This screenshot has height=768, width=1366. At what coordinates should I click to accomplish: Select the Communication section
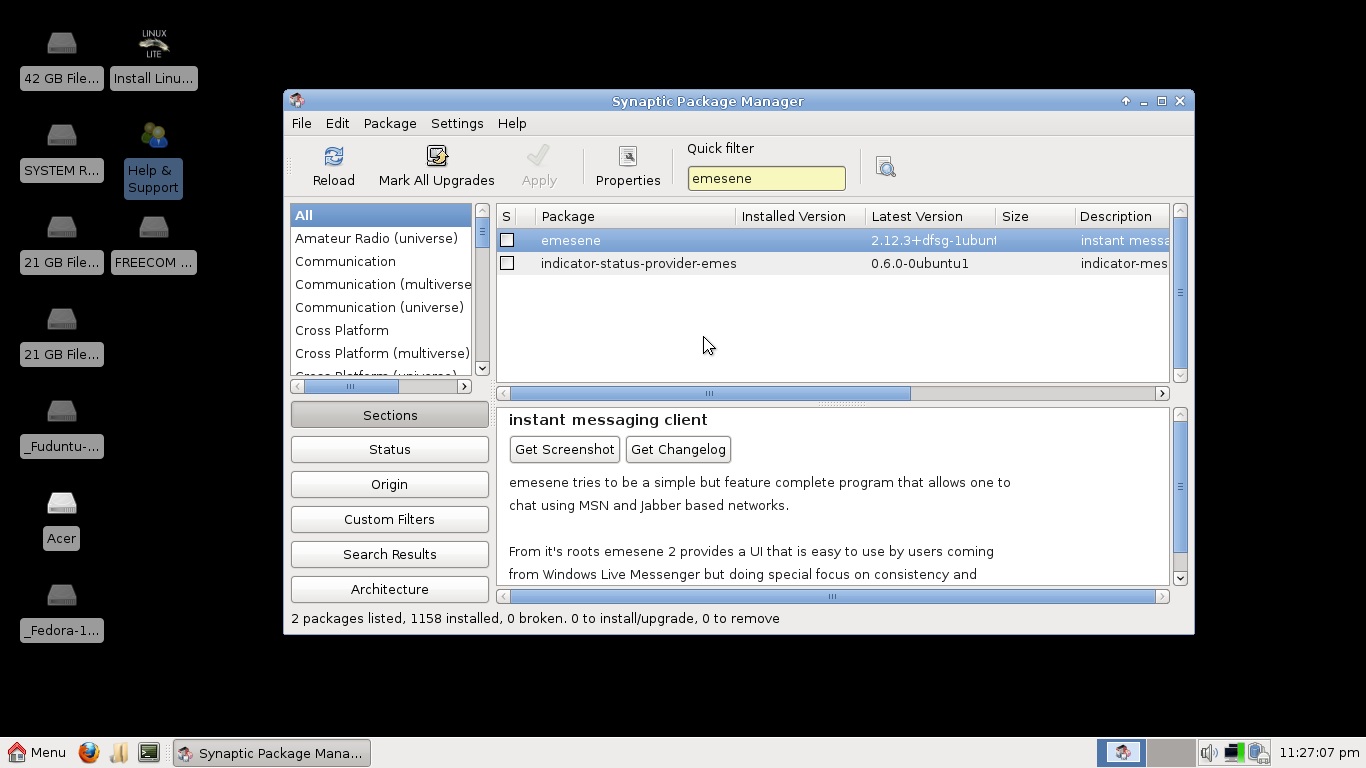(381, 261)
